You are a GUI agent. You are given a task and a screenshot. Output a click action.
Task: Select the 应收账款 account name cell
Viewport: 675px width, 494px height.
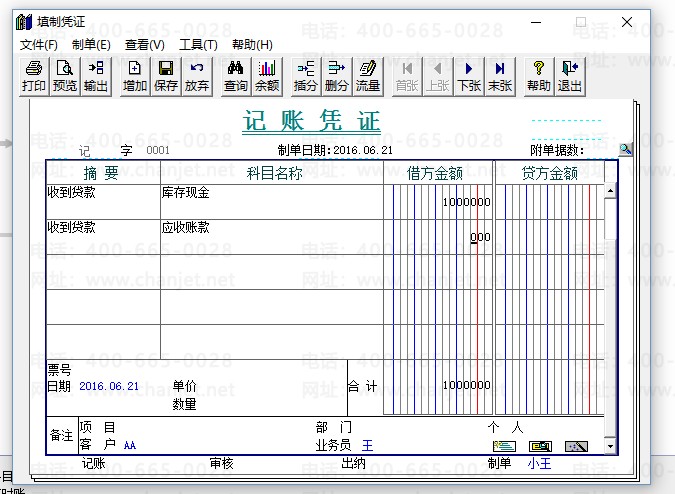[x=270, y=228]
